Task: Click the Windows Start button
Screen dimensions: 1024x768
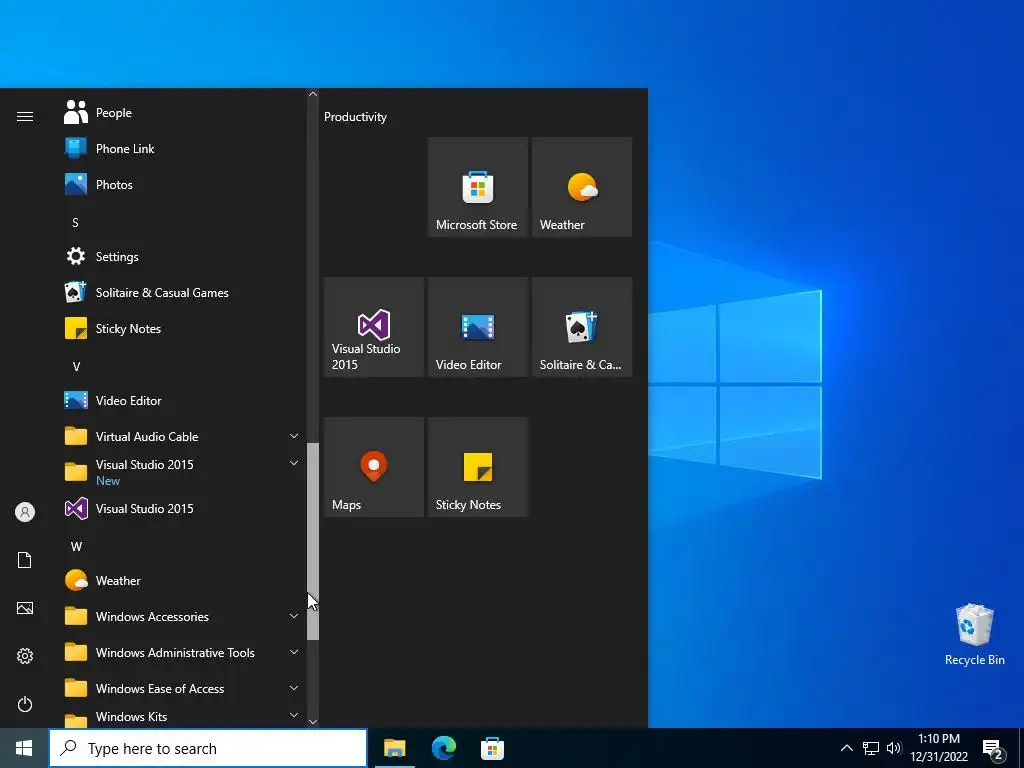Action: (24, 748)
